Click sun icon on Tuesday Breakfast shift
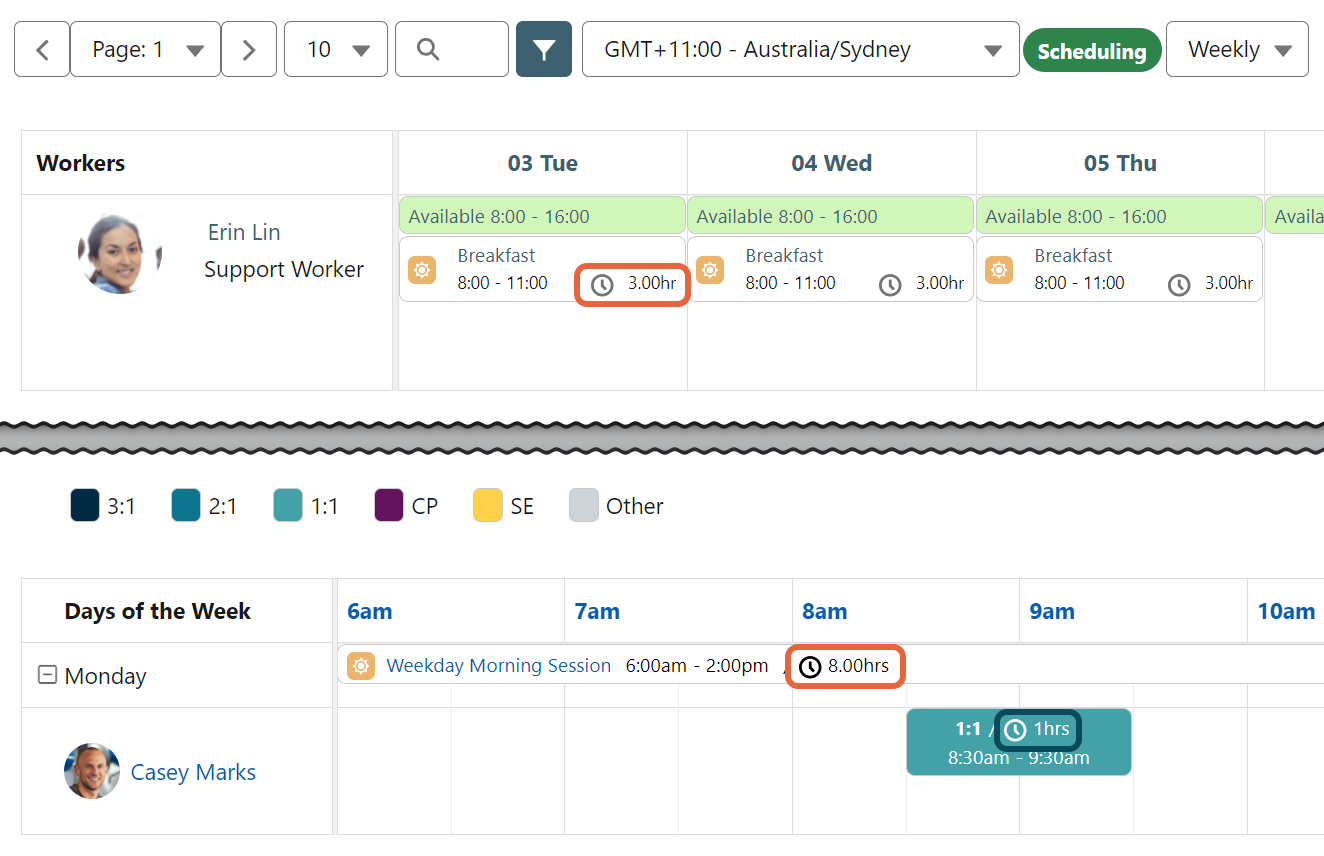 (422, 270)
